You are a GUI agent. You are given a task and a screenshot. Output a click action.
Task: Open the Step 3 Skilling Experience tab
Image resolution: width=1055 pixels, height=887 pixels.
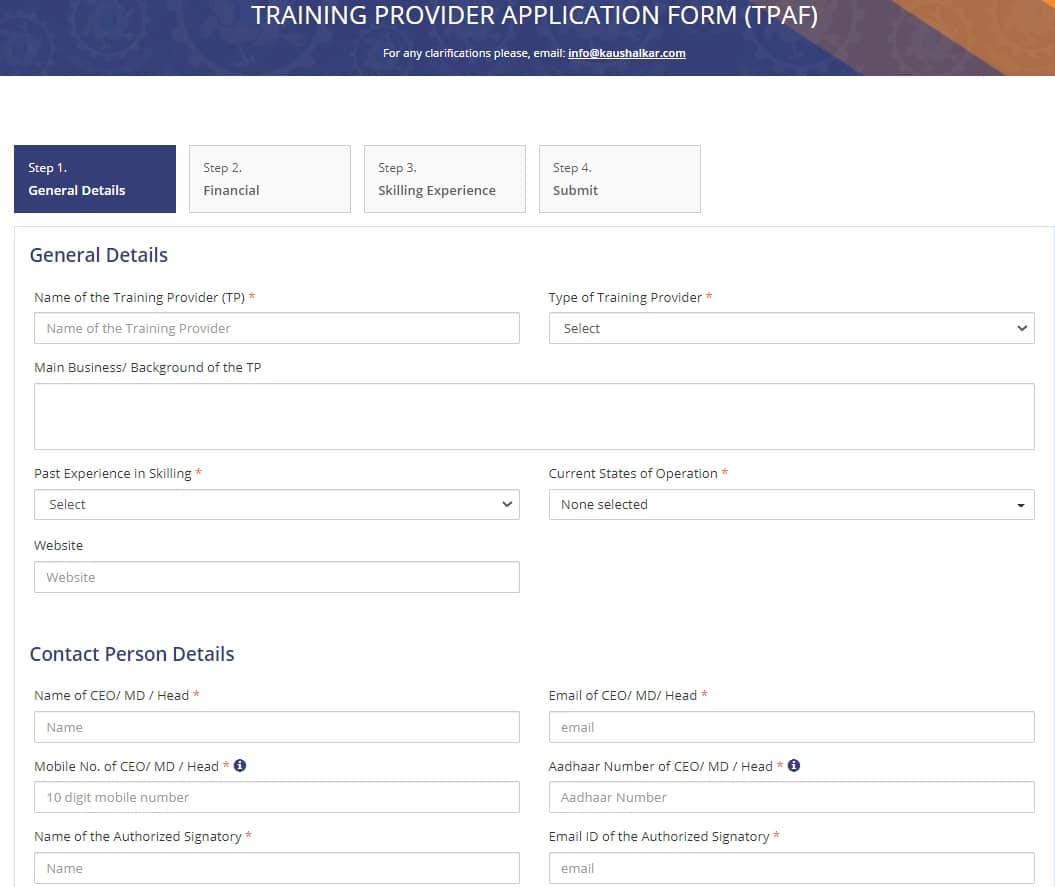(444, 179)
